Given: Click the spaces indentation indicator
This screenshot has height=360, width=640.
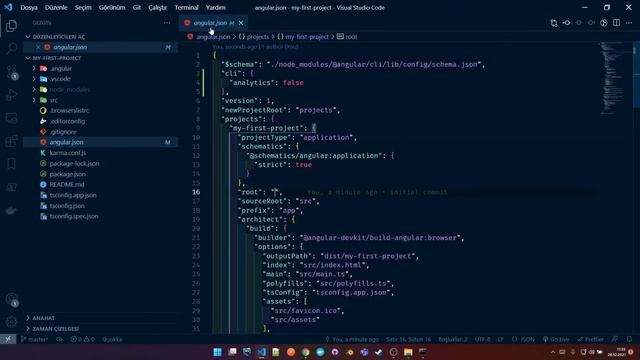Looking at the screenshot, I should (x=453, y=339).
